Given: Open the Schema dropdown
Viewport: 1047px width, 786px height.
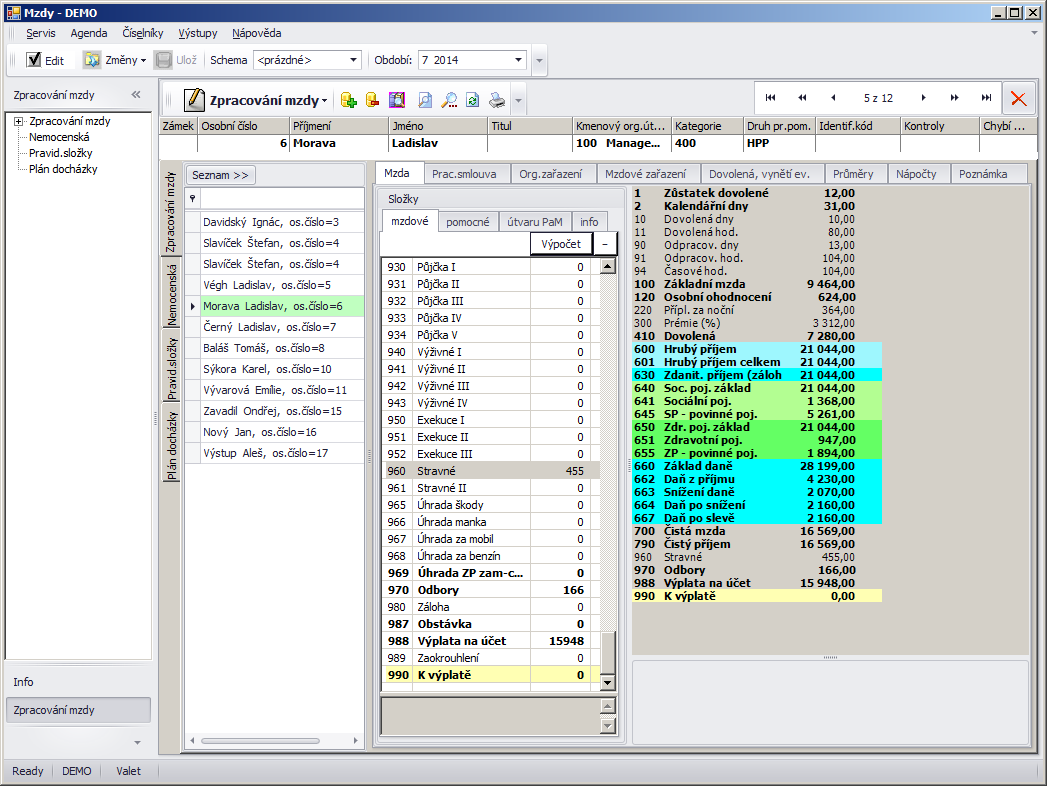Looking at the screenshot, I should (353, 60).
